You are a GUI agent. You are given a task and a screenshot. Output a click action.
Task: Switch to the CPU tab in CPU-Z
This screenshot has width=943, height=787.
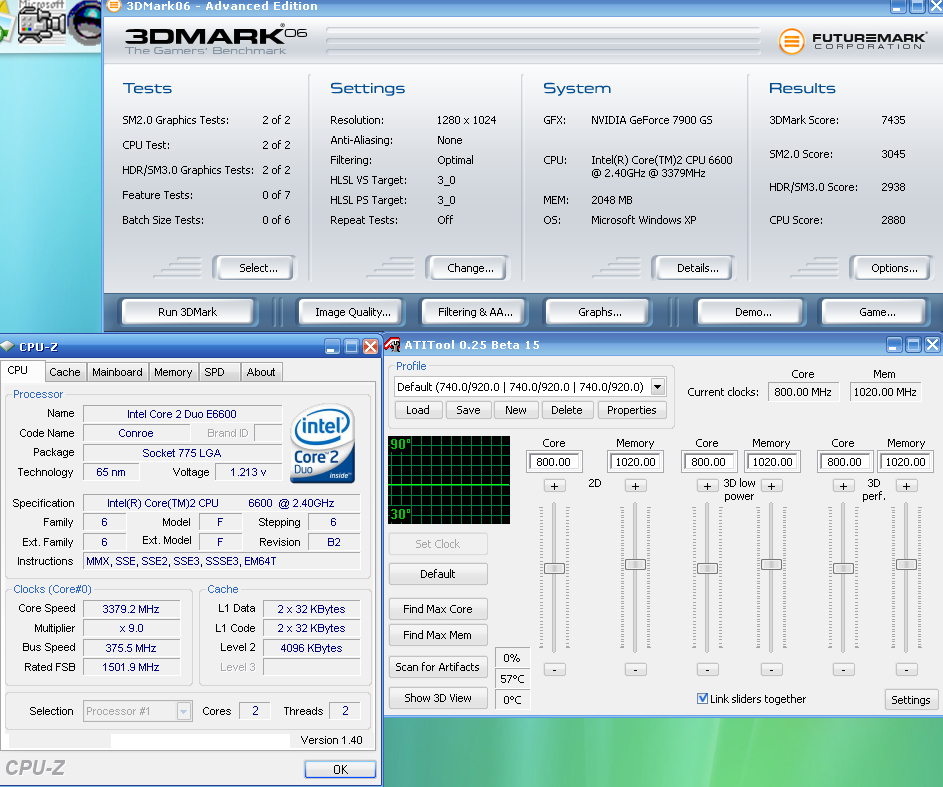[18, 370]
